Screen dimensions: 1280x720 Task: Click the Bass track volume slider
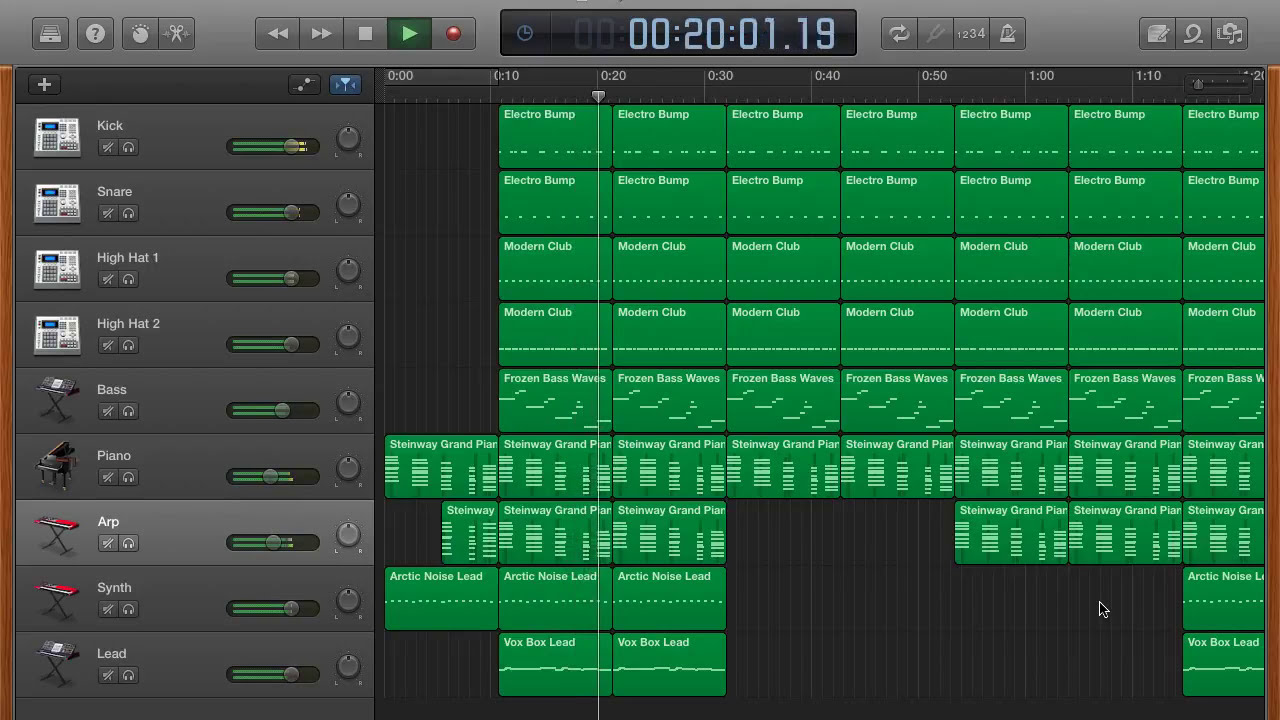click(273, 411)
